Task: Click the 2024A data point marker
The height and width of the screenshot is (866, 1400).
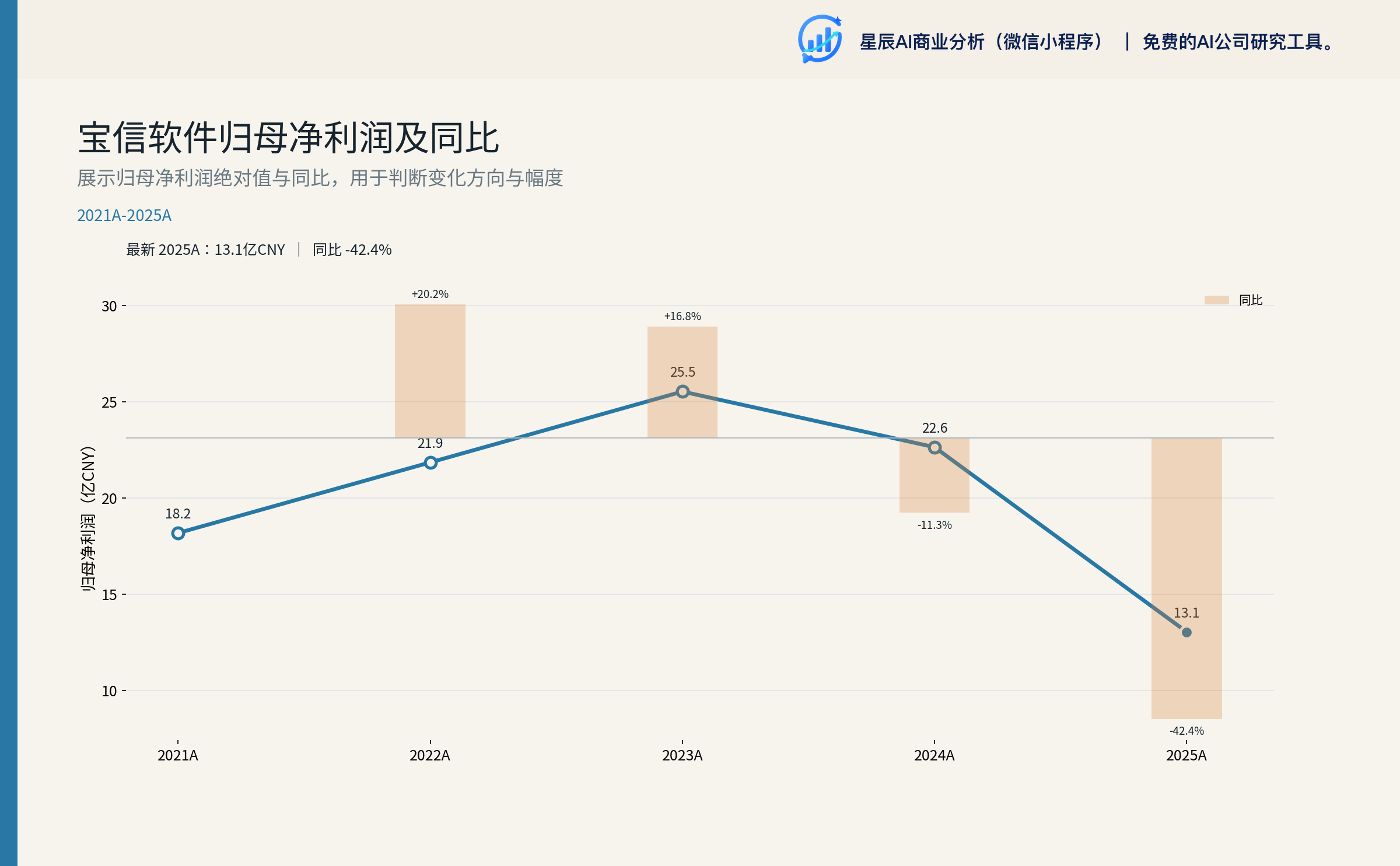Action: click(x=935, y=447)
